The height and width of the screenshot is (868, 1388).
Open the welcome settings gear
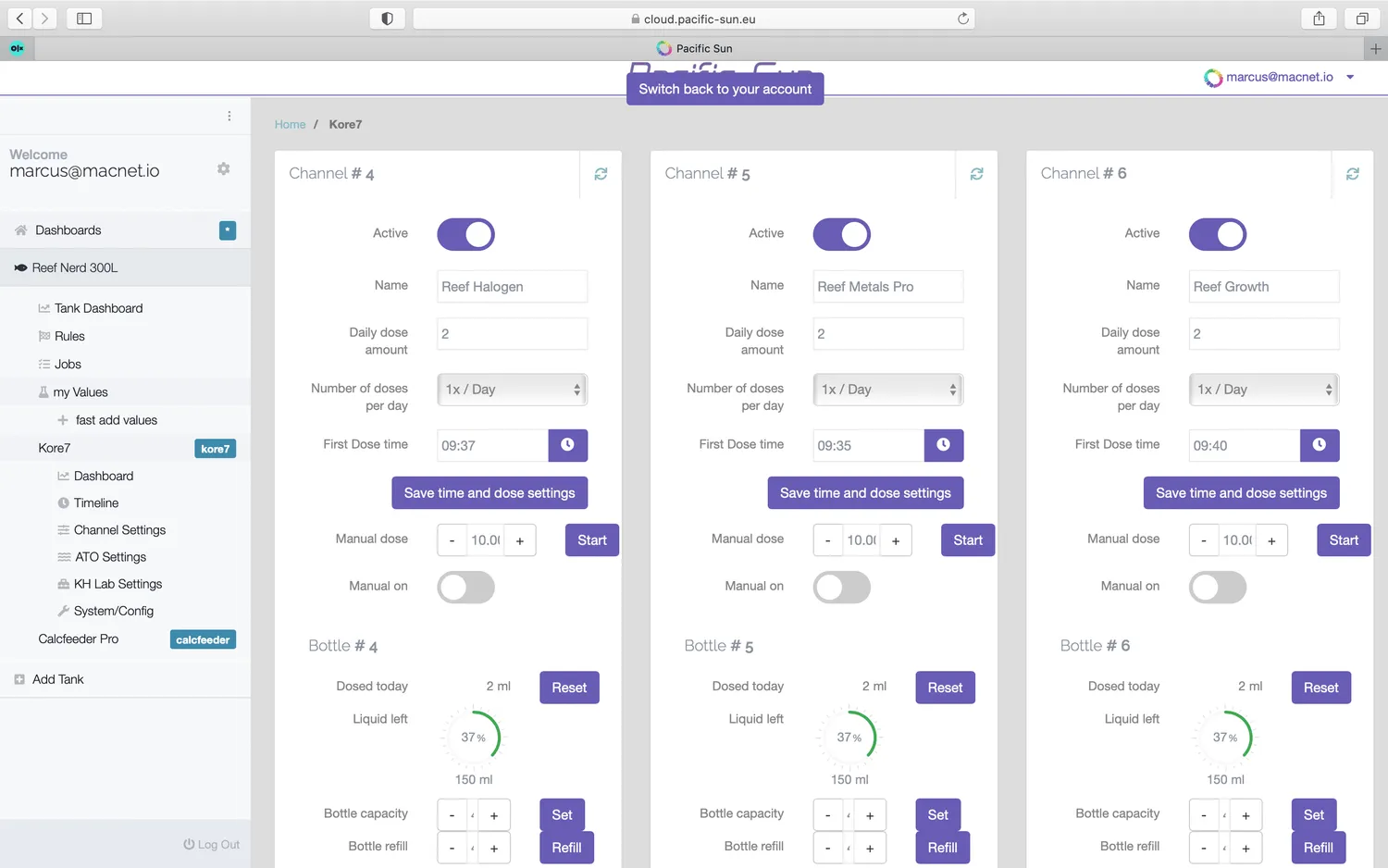coord(223,168)
